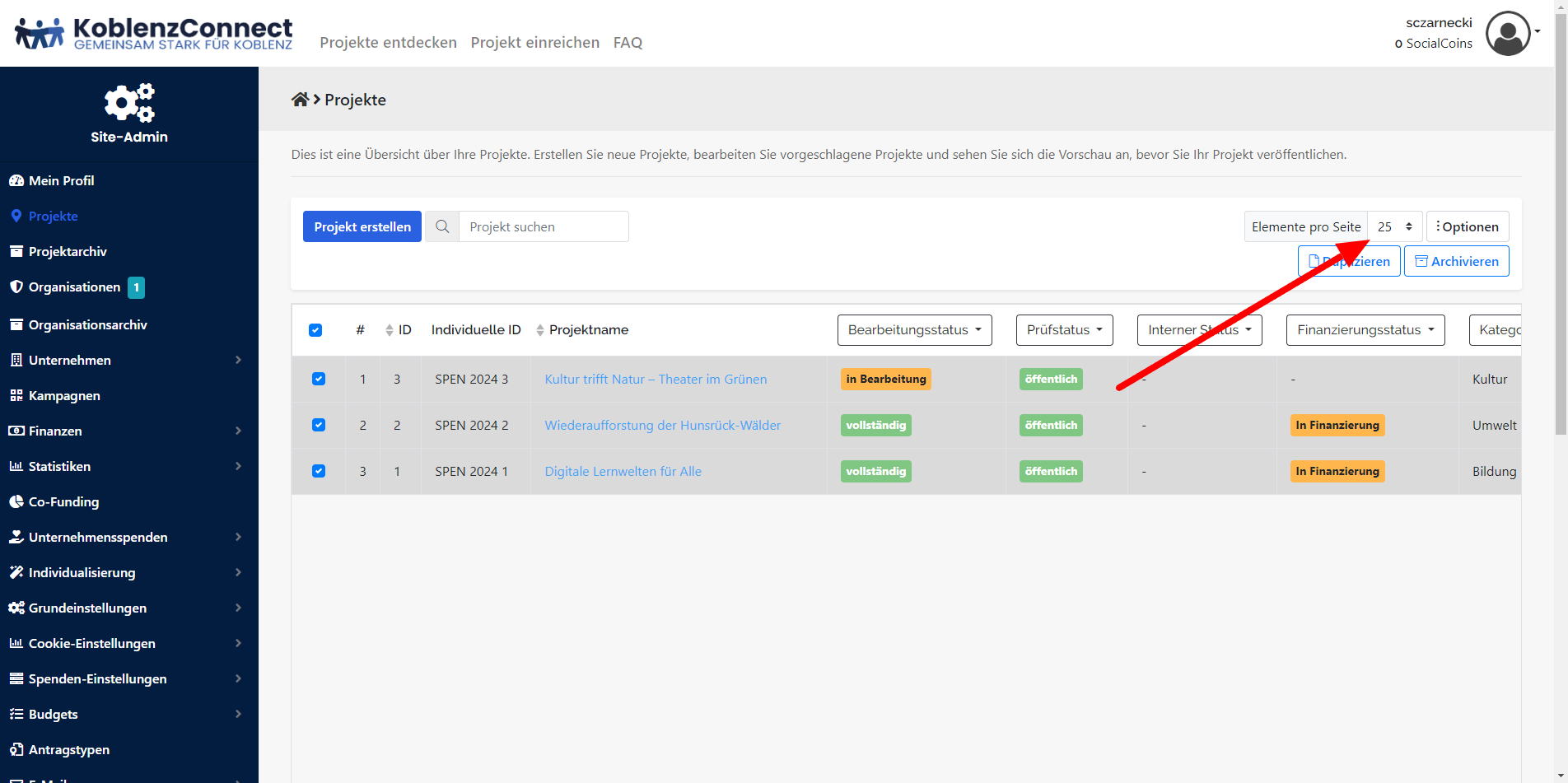Click the Site-Admin gears icon
Viewport: 1568px width, 783px height.
pos(129,103)
